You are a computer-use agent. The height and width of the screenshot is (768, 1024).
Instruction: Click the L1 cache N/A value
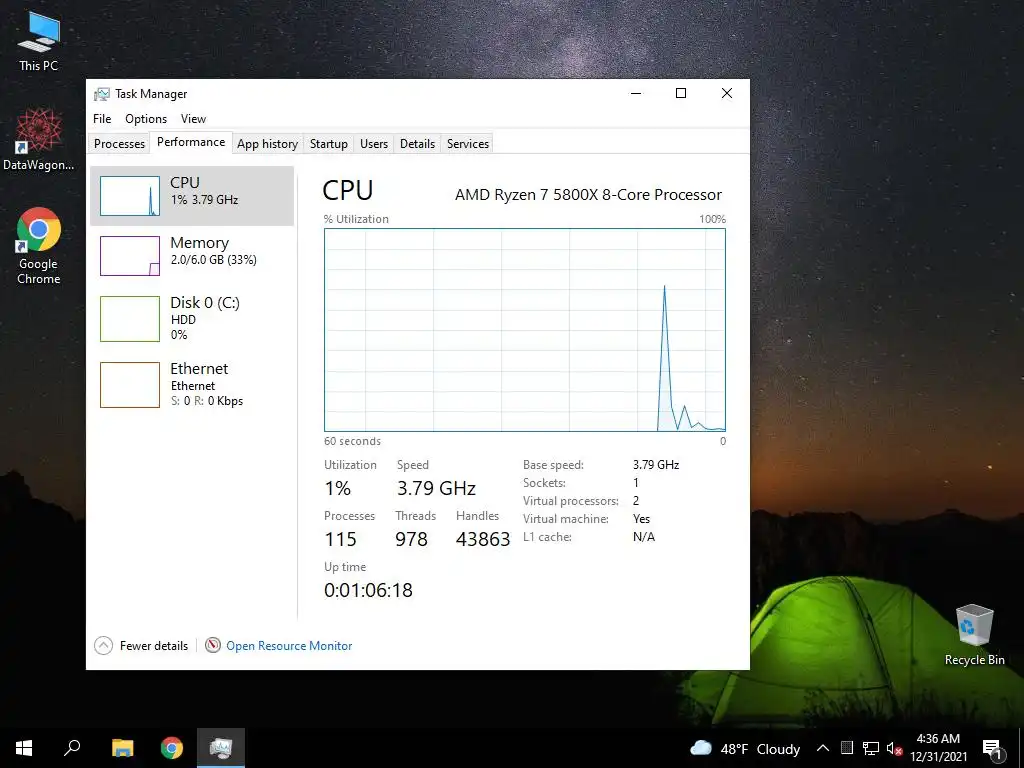643,537
